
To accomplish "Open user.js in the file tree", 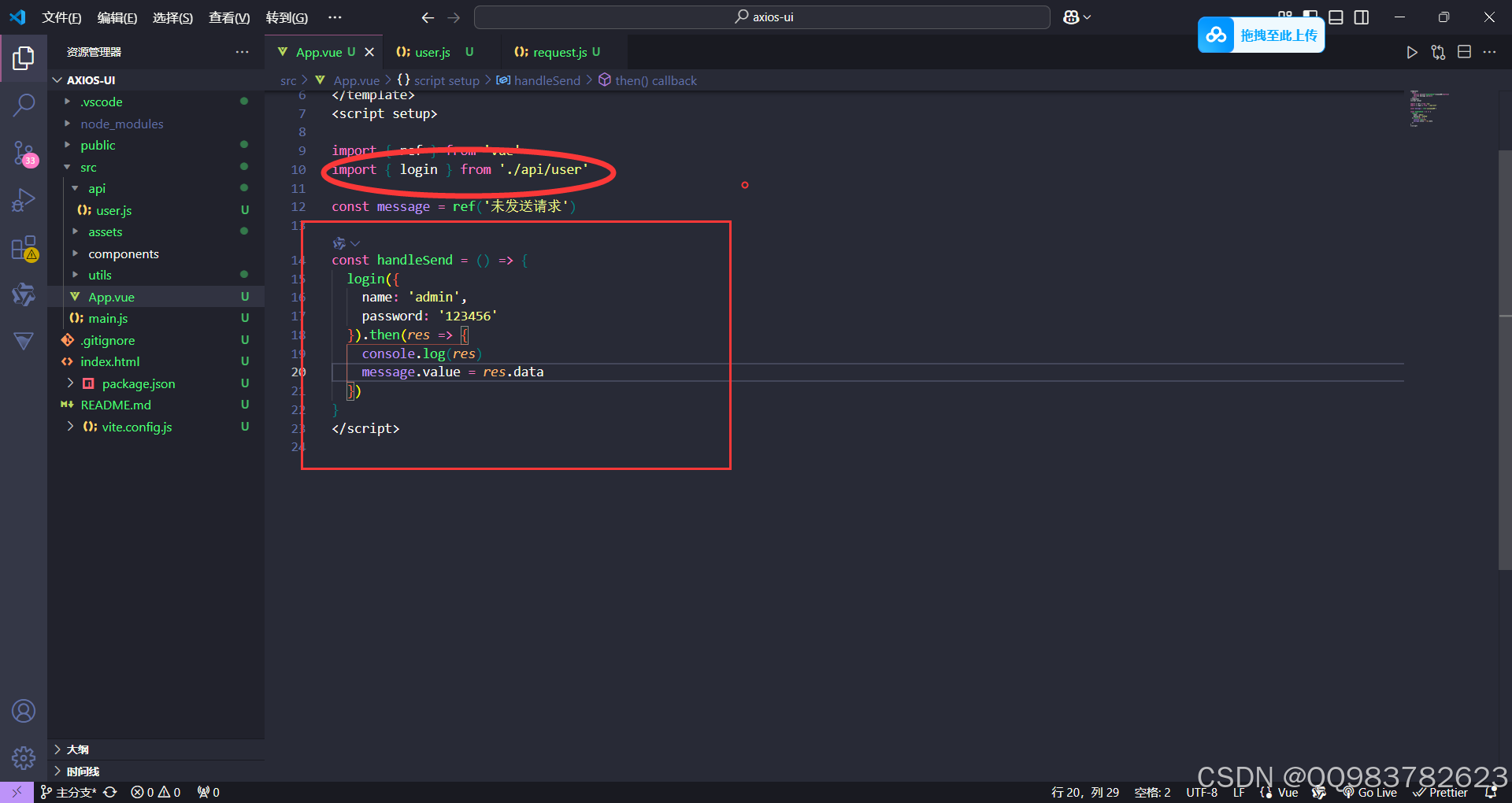I will click(156, 210).
